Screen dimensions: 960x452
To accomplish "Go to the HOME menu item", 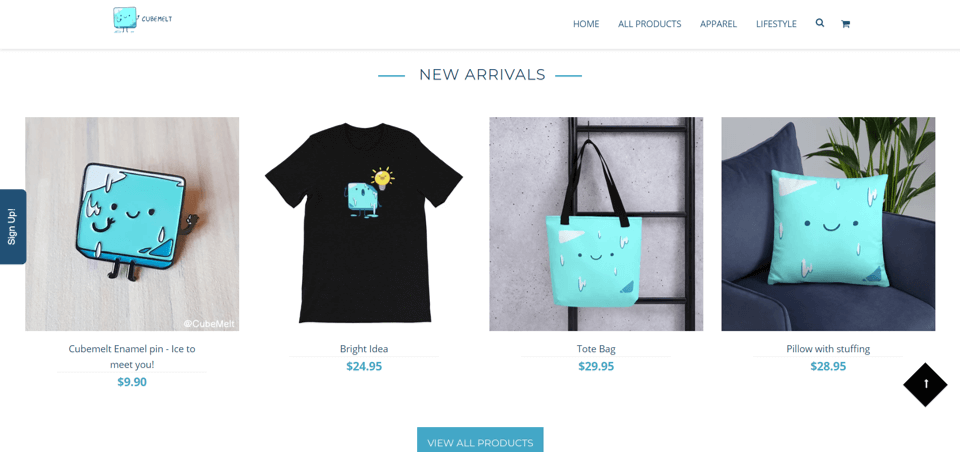I will [x=586, y=24].
